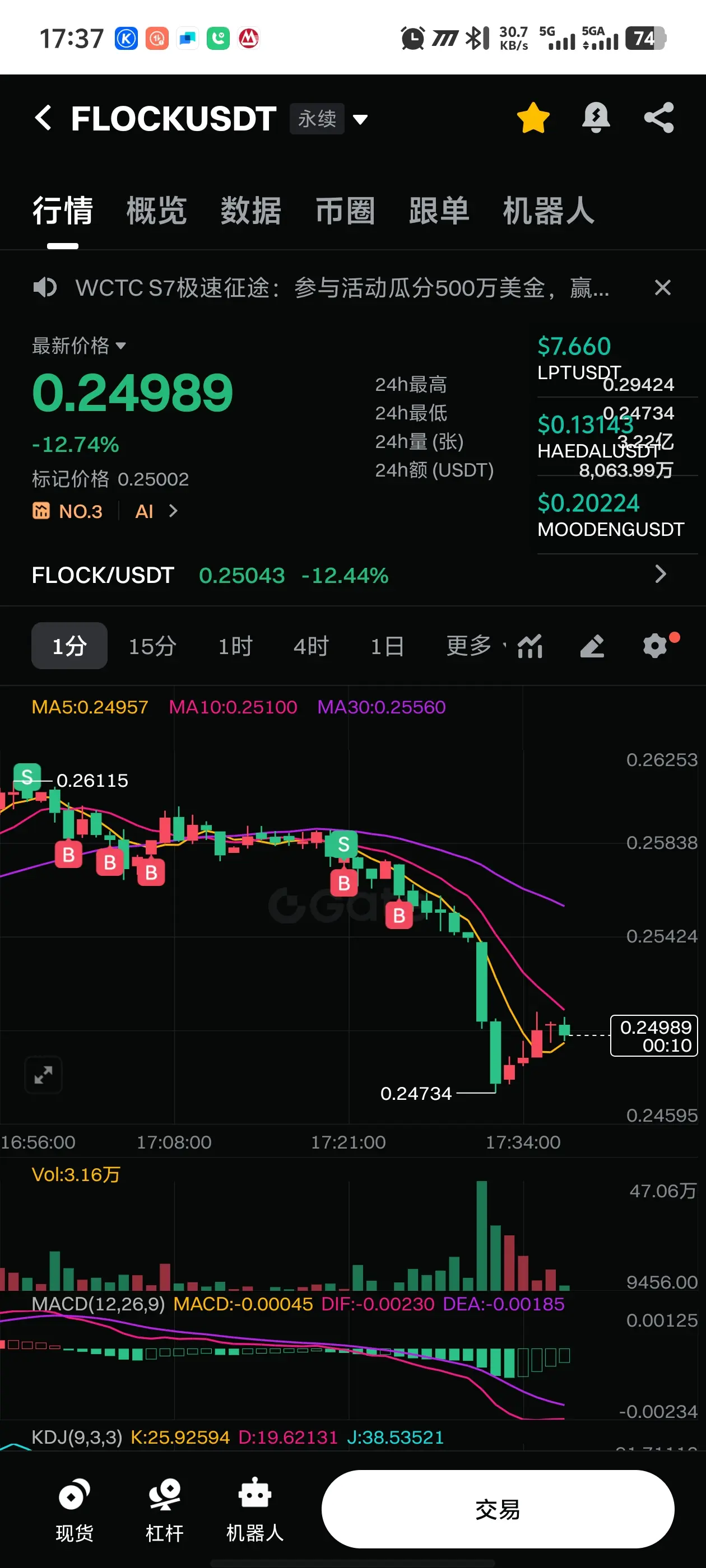Open the 币圈 tab
Viewport: 706px width, 1568px height.
click(345, 211)
